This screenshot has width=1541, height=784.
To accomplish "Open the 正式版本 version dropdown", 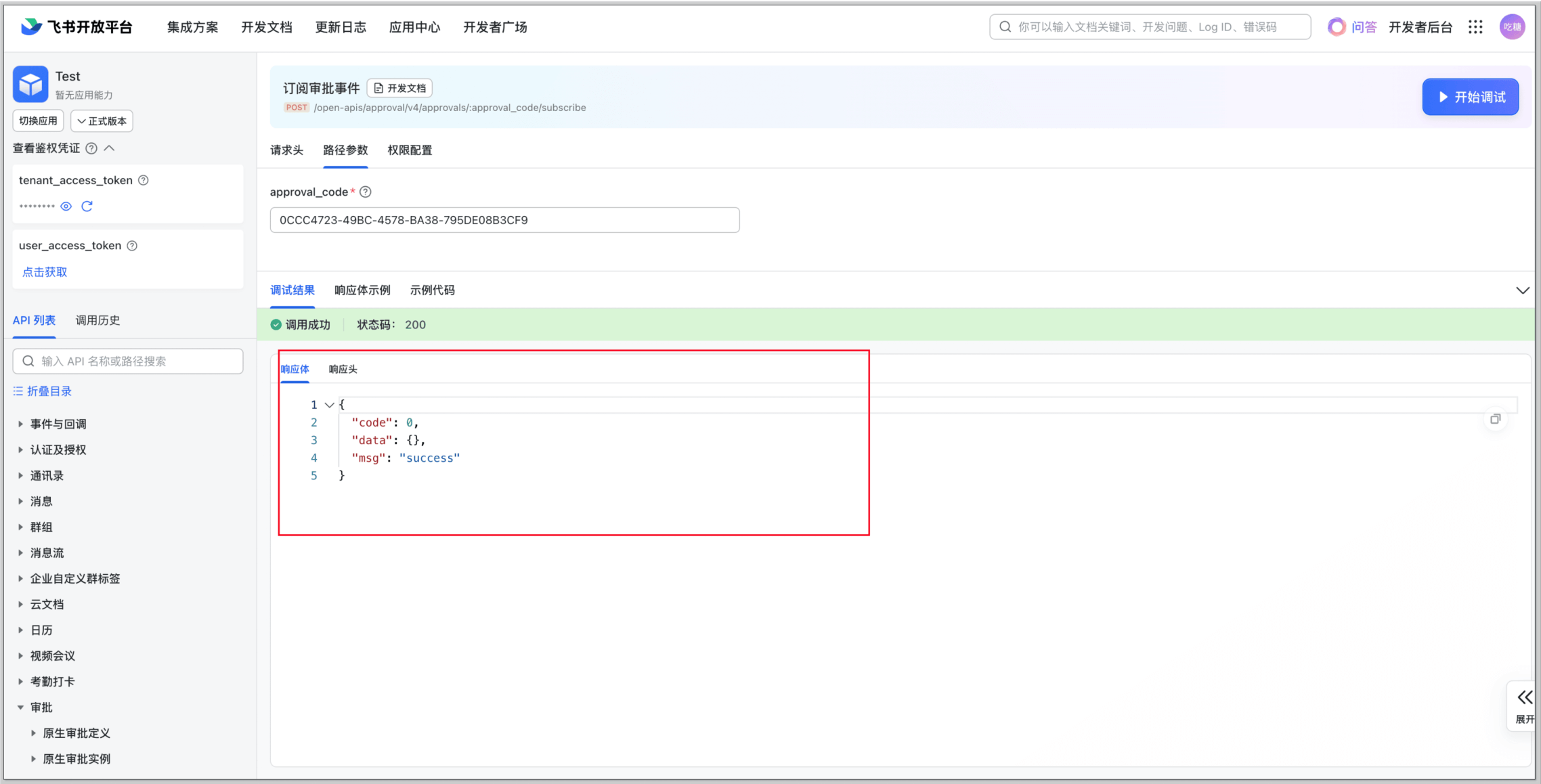I will pyautogui.click(x=102, y=121).
